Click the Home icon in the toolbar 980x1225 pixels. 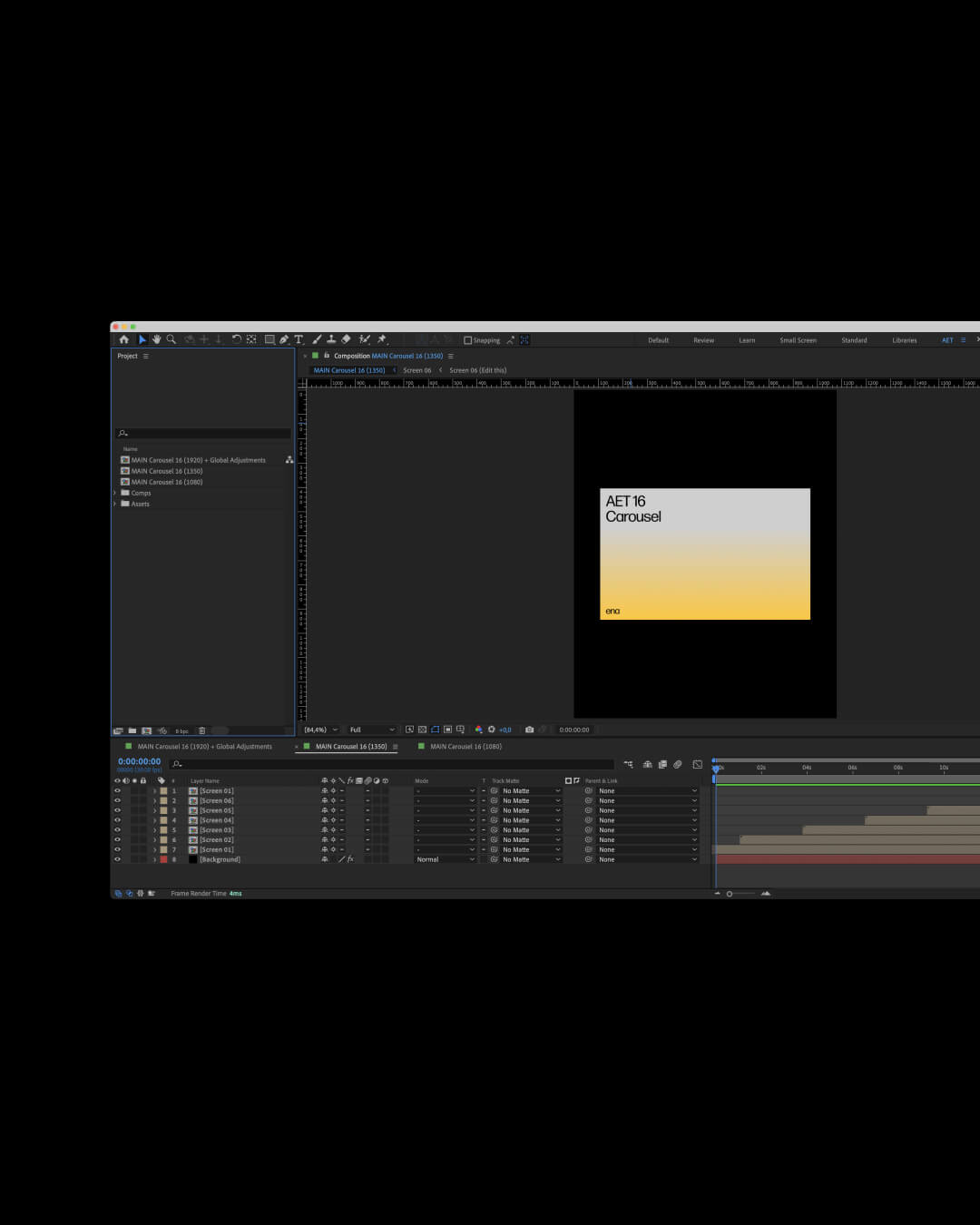(124, 339)
